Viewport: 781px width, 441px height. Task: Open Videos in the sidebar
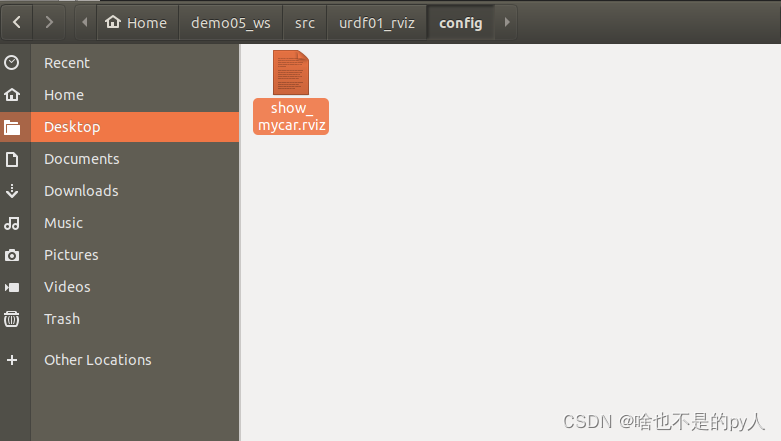coord(67,287)
